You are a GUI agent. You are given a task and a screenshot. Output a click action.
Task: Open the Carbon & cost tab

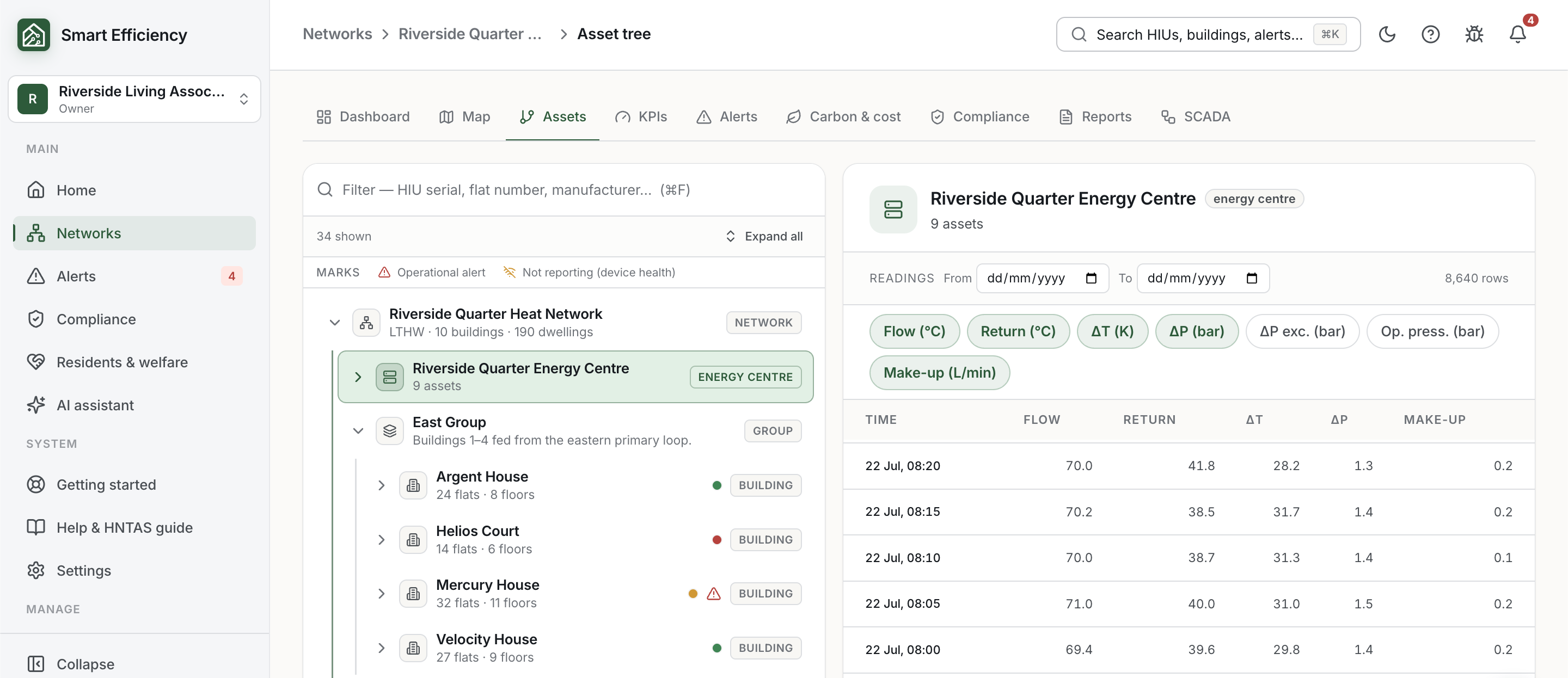click(x=843, y=116)
